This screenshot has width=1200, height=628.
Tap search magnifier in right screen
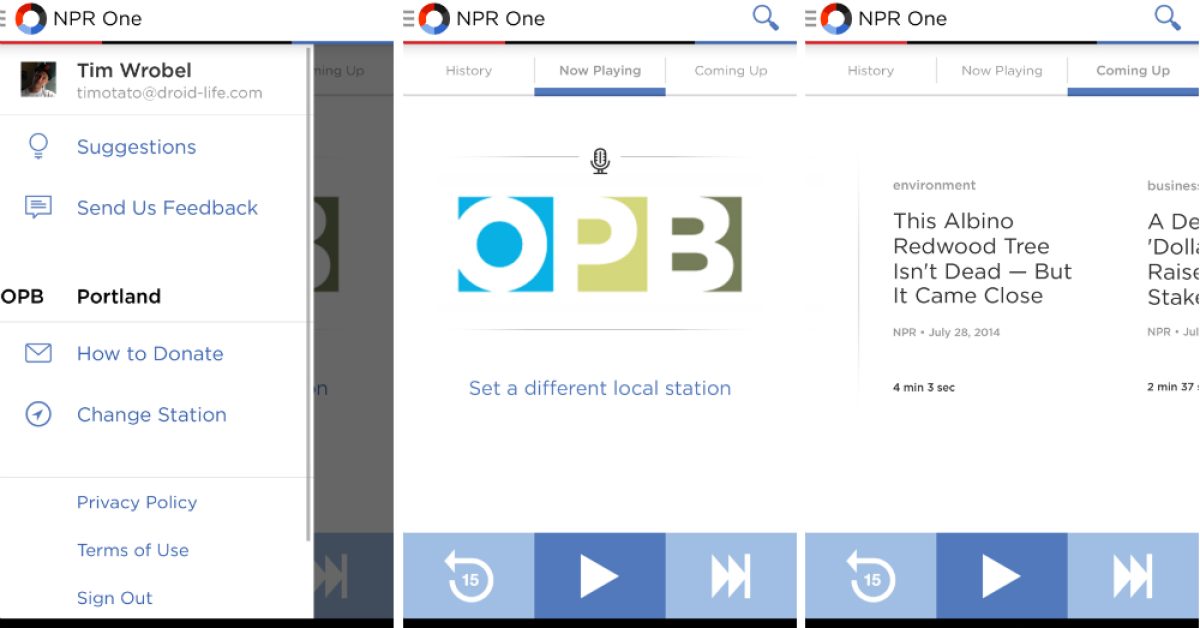pyautogui.click(x=1167, y=17)
